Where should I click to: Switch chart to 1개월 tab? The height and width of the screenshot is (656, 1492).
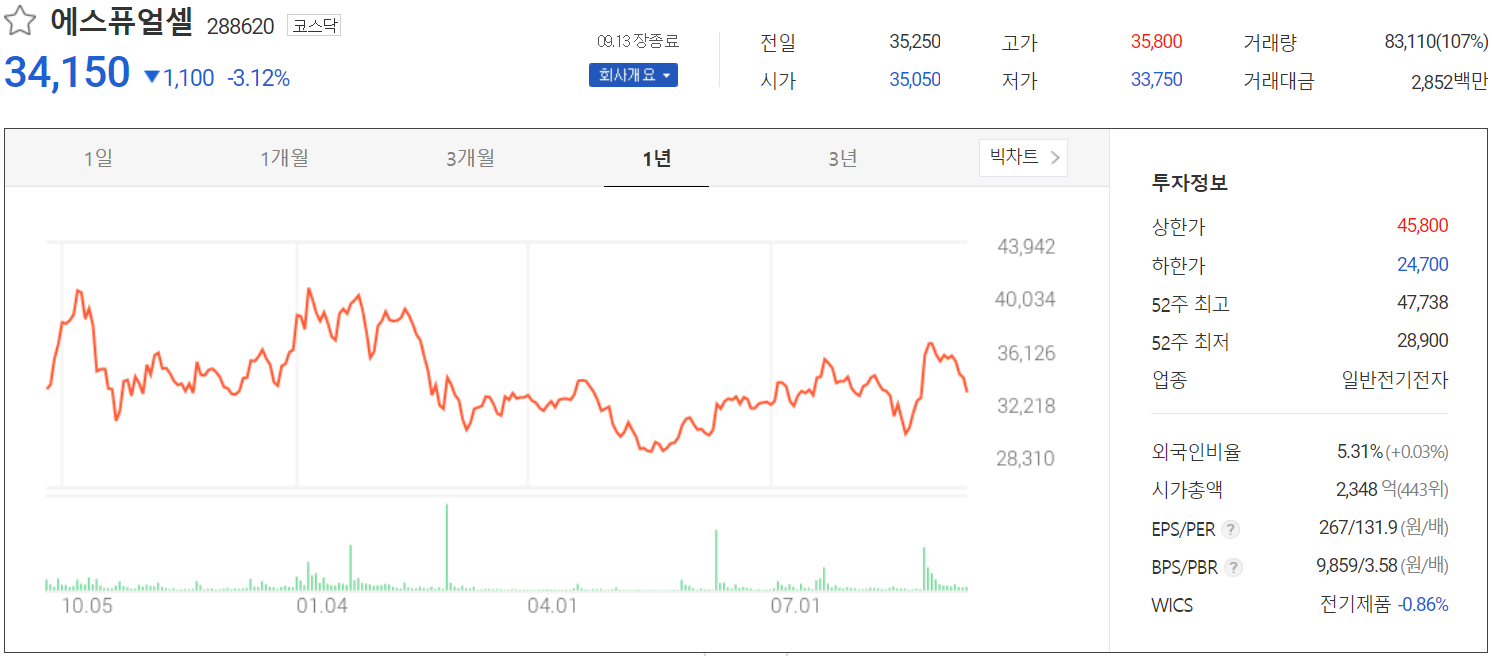click(284, 158)
